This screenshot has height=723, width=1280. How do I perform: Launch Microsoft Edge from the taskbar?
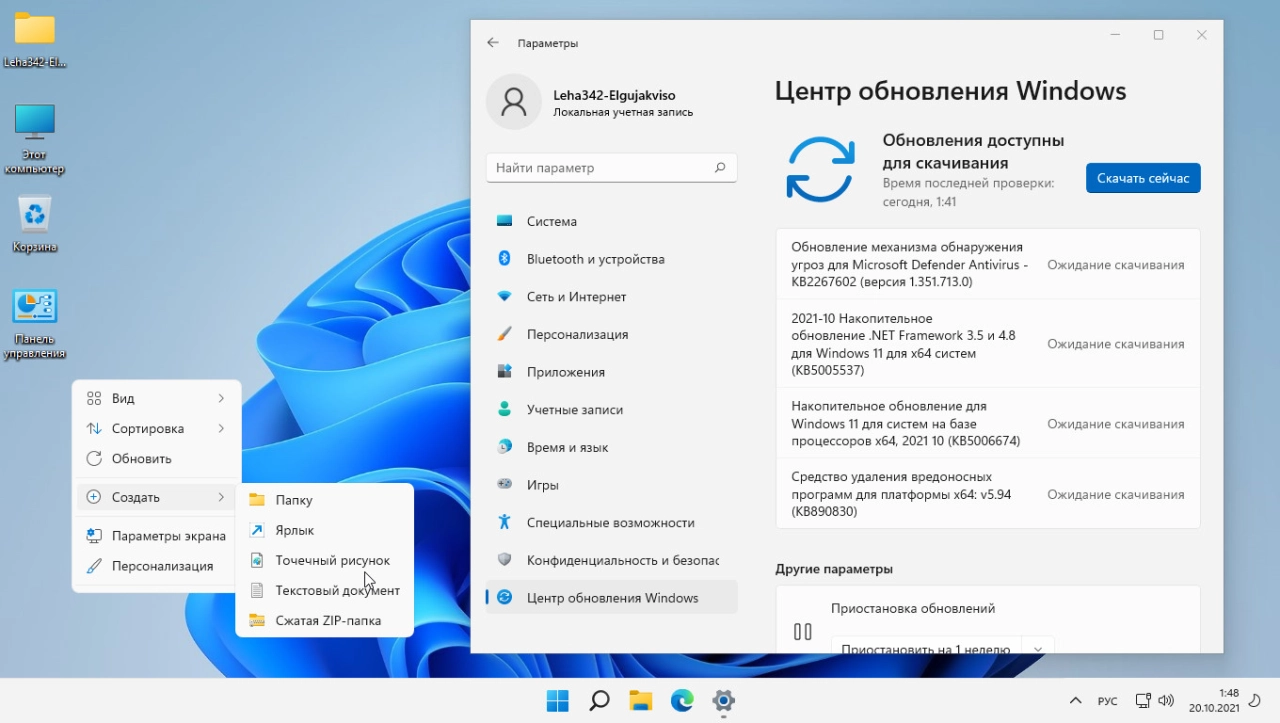pos(682,700)
